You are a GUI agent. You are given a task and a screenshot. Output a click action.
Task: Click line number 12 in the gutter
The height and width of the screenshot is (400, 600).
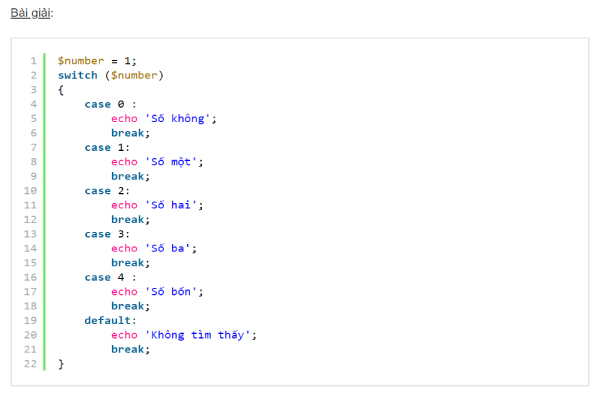tap(30, 219)
